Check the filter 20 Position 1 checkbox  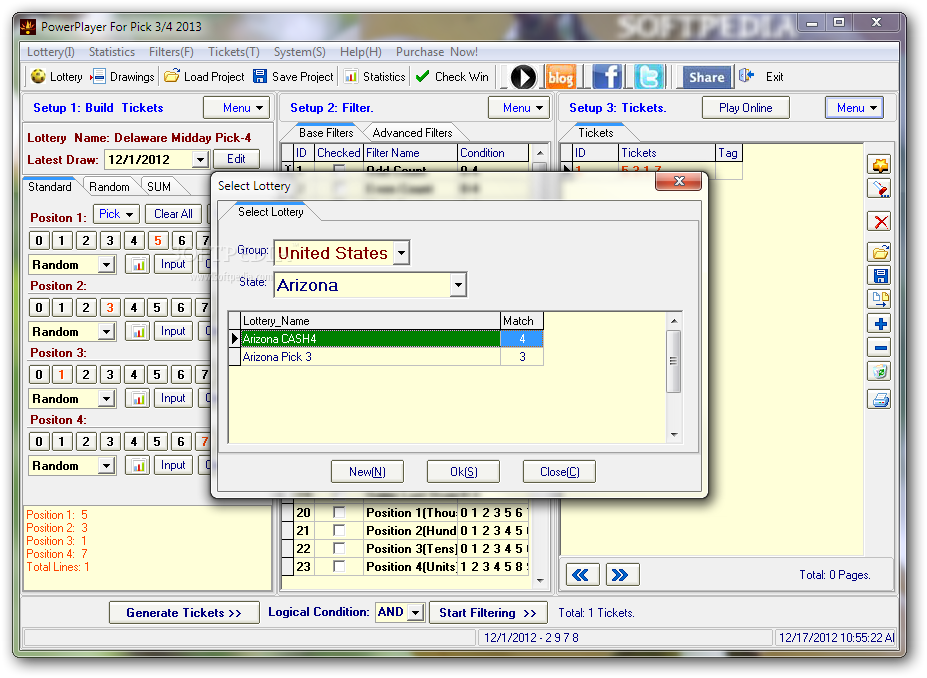(x=339, y=512)
